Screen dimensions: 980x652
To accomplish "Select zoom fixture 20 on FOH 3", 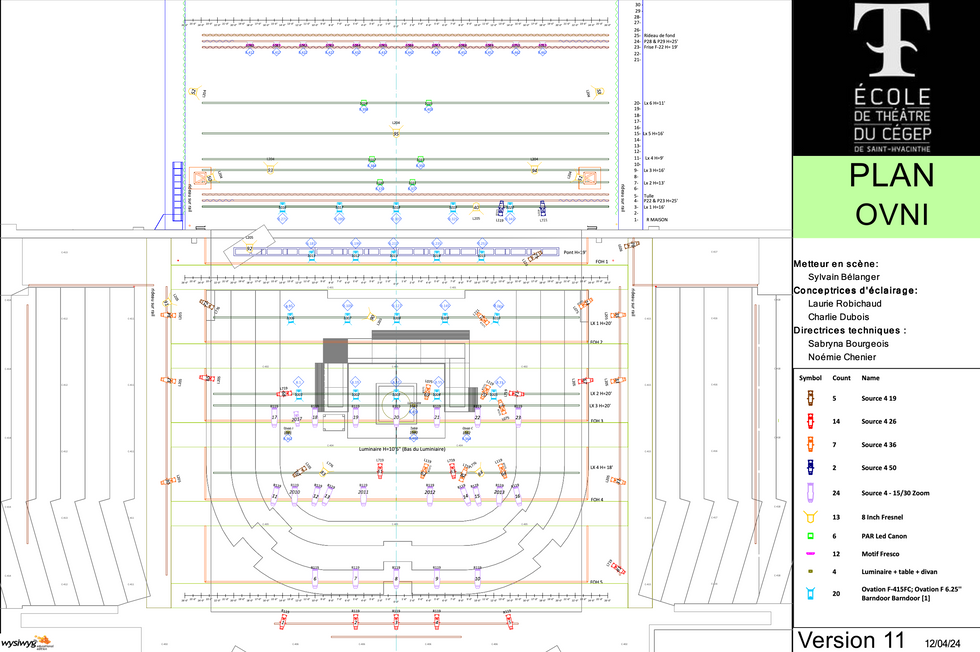I will pos(396,417).
